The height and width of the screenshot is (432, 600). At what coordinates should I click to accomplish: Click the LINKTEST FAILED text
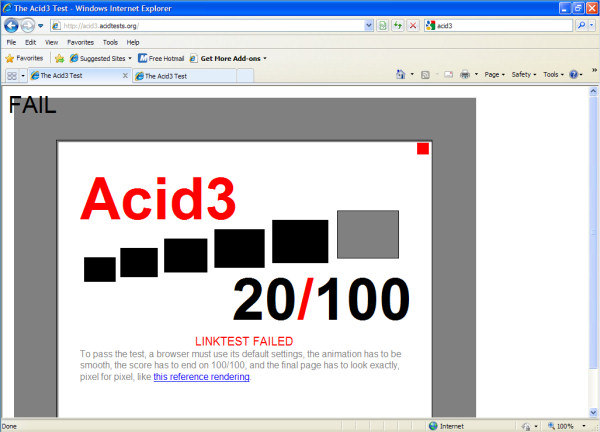(x=244, y=341)
